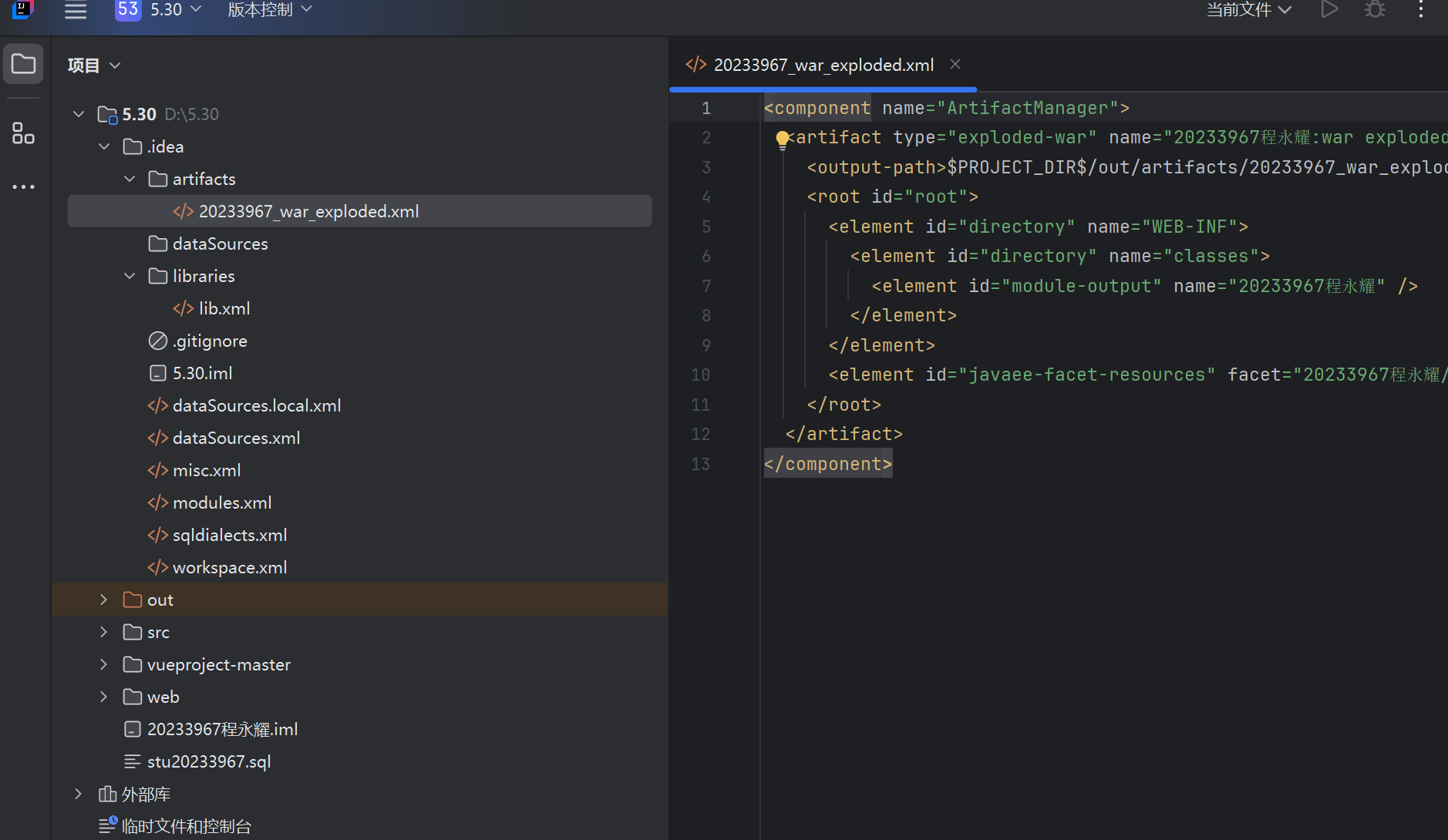Show more tool windows ellipsis
1448x840 pixels.
(x=23, y=186)
